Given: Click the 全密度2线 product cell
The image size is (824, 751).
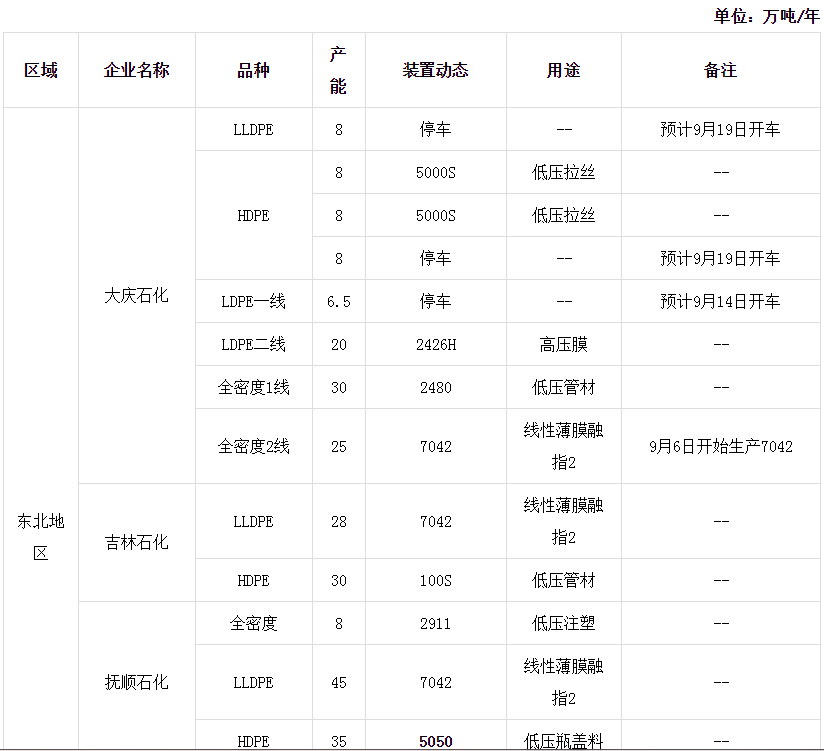Looking at the screenshot, I should pyautogui.click(x=253, y=447).
